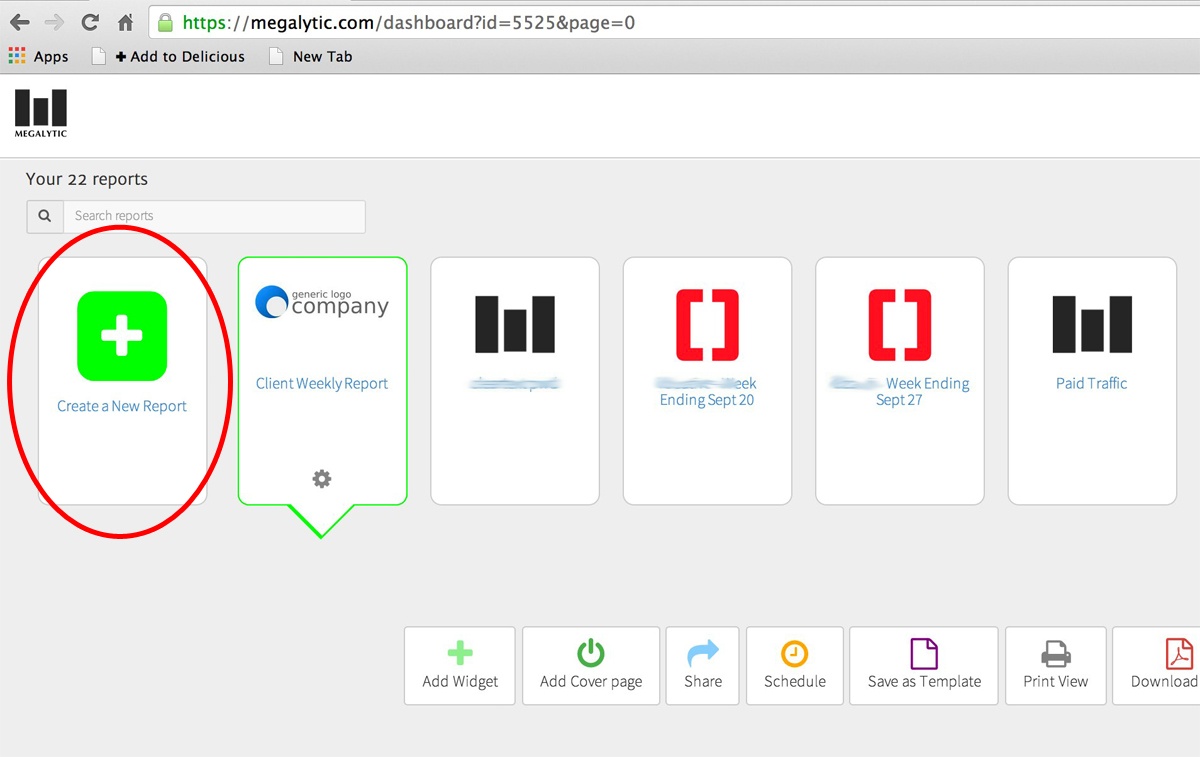The image size is (1200, 757).
Task: Click the Apps shortcut in bookmarks bar
Action: click(x=39, y=57)
